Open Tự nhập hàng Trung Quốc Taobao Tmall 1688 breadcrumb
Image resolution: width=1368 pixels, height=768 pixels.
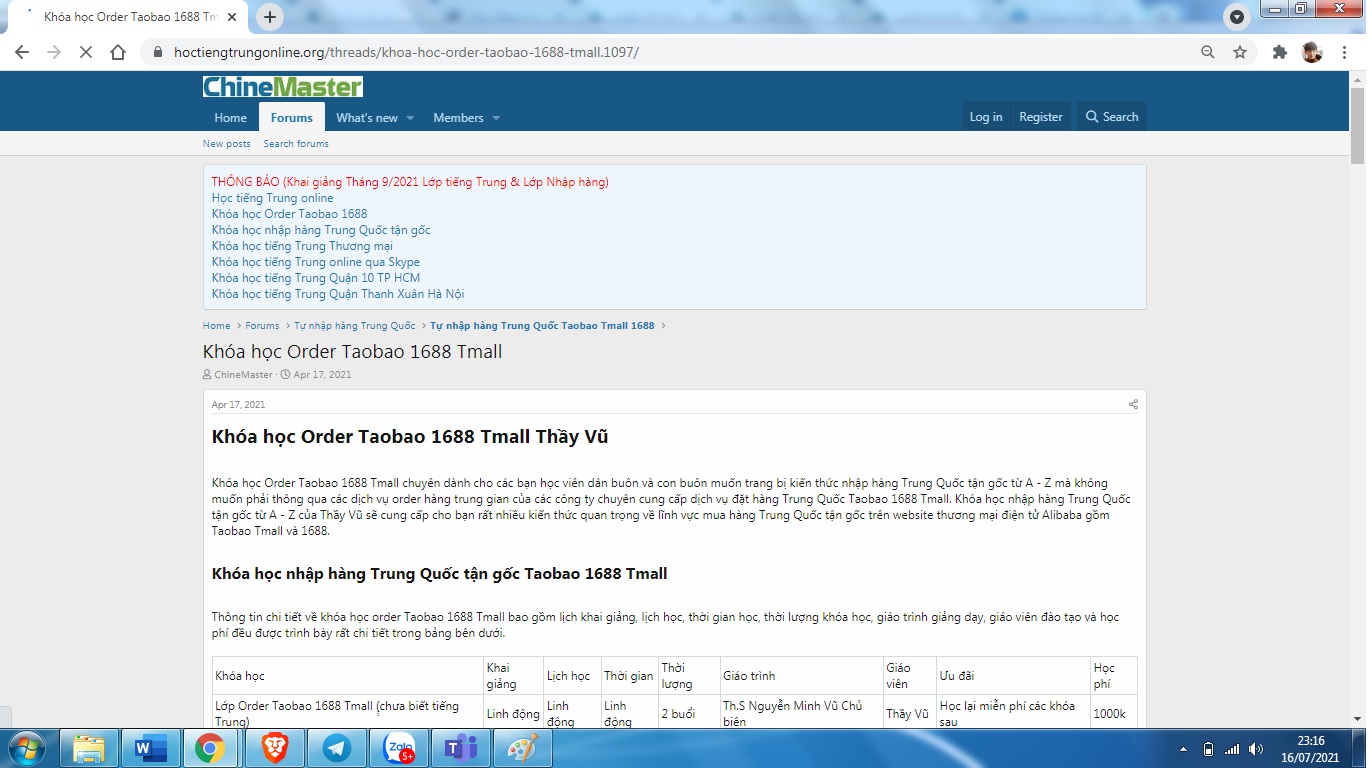[542, 326]
